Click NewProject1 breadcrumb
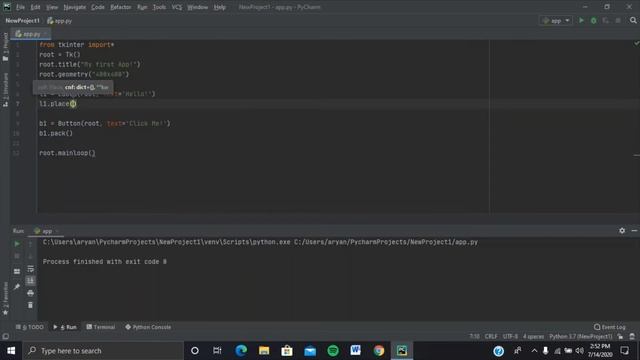Viewport: 640px width, 360px height. [x=23, y=20]
